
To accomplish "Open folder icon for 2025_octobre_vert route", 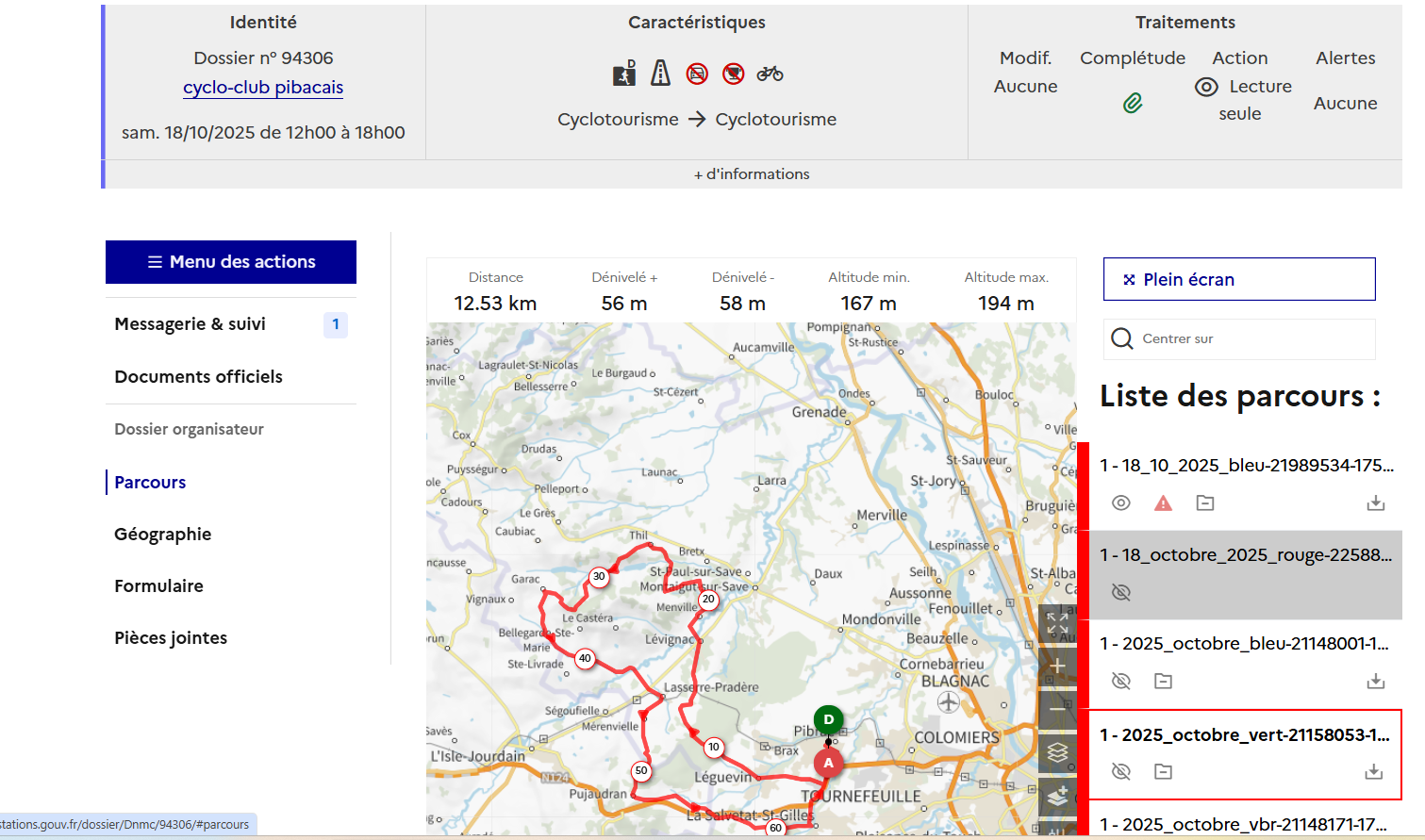I will point(1163,772).
